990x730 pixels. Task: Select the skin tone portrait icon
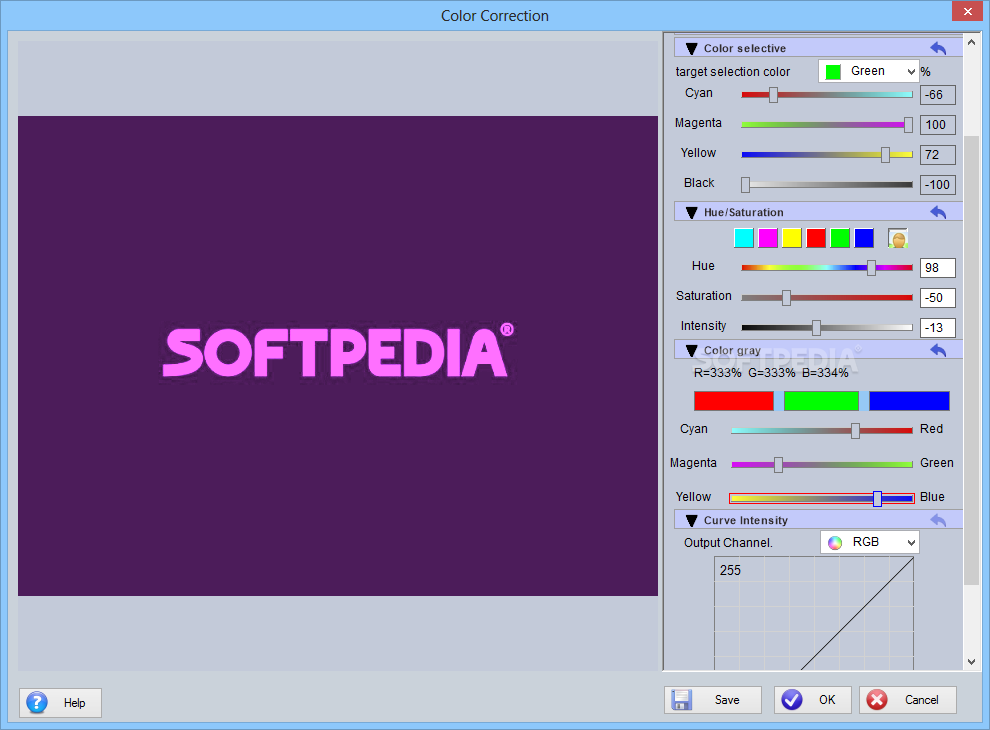click(x=897, y=238)
